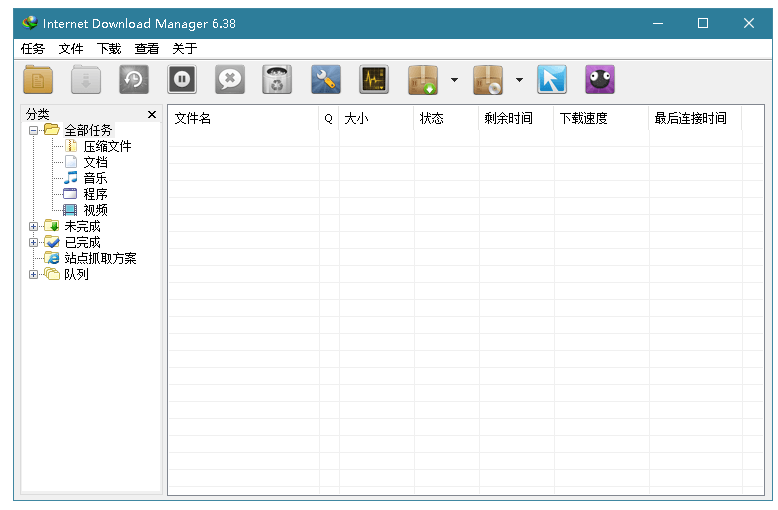Click the pause/stop download toolbar icon

coord(182,79)
